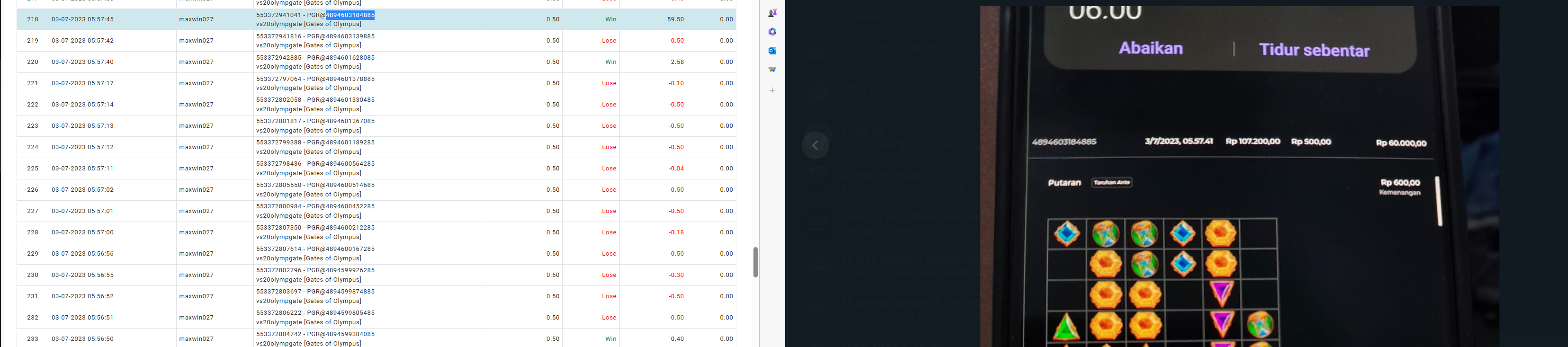The width and height of the screenshot is (1568, 347).
Task: Open the Drop paper-plane sidebar icon
Action: pos(772,70)
